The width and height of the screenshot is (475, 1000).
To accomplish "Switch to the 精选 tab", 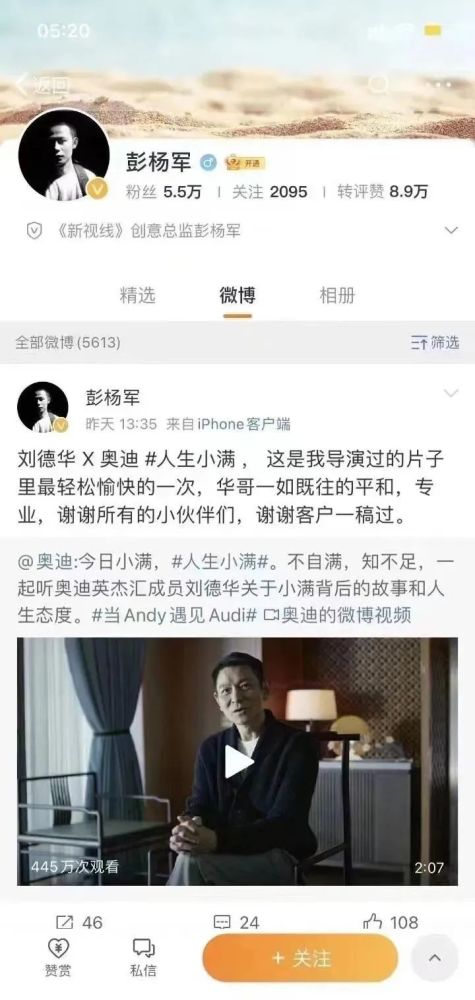I will tap(137, 295).
